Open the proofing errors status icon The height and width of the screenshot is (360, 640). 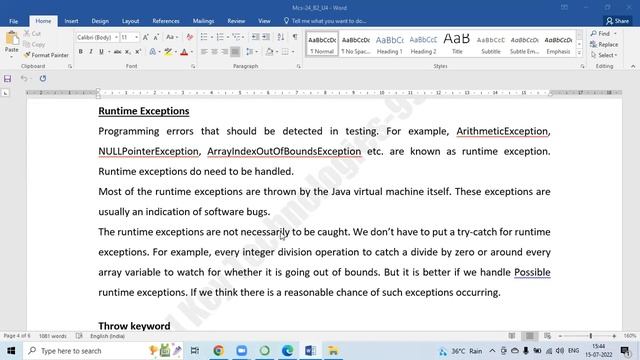click(79, 336)
